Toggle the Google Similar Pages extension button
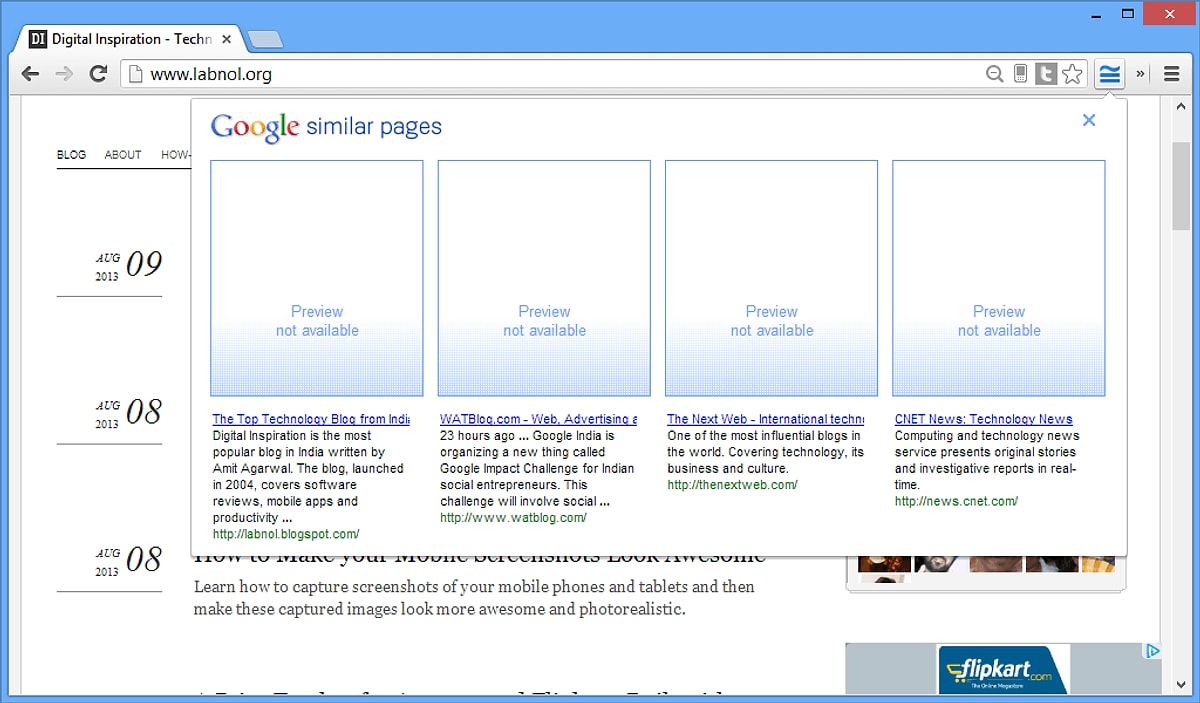The width and height of the screenshot is (1200, 703). coord(1109,74)
